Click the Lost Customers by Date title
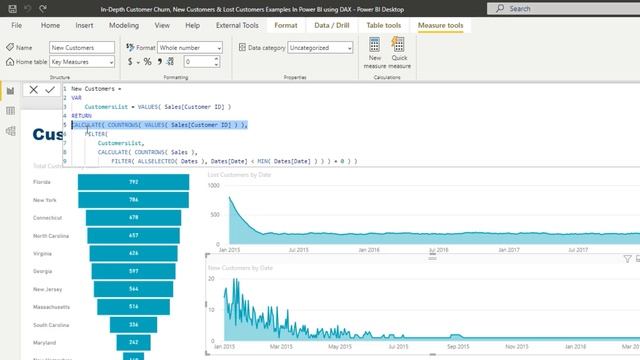The width and height of the screenshot is (640, 360). (x=239, y=175)
